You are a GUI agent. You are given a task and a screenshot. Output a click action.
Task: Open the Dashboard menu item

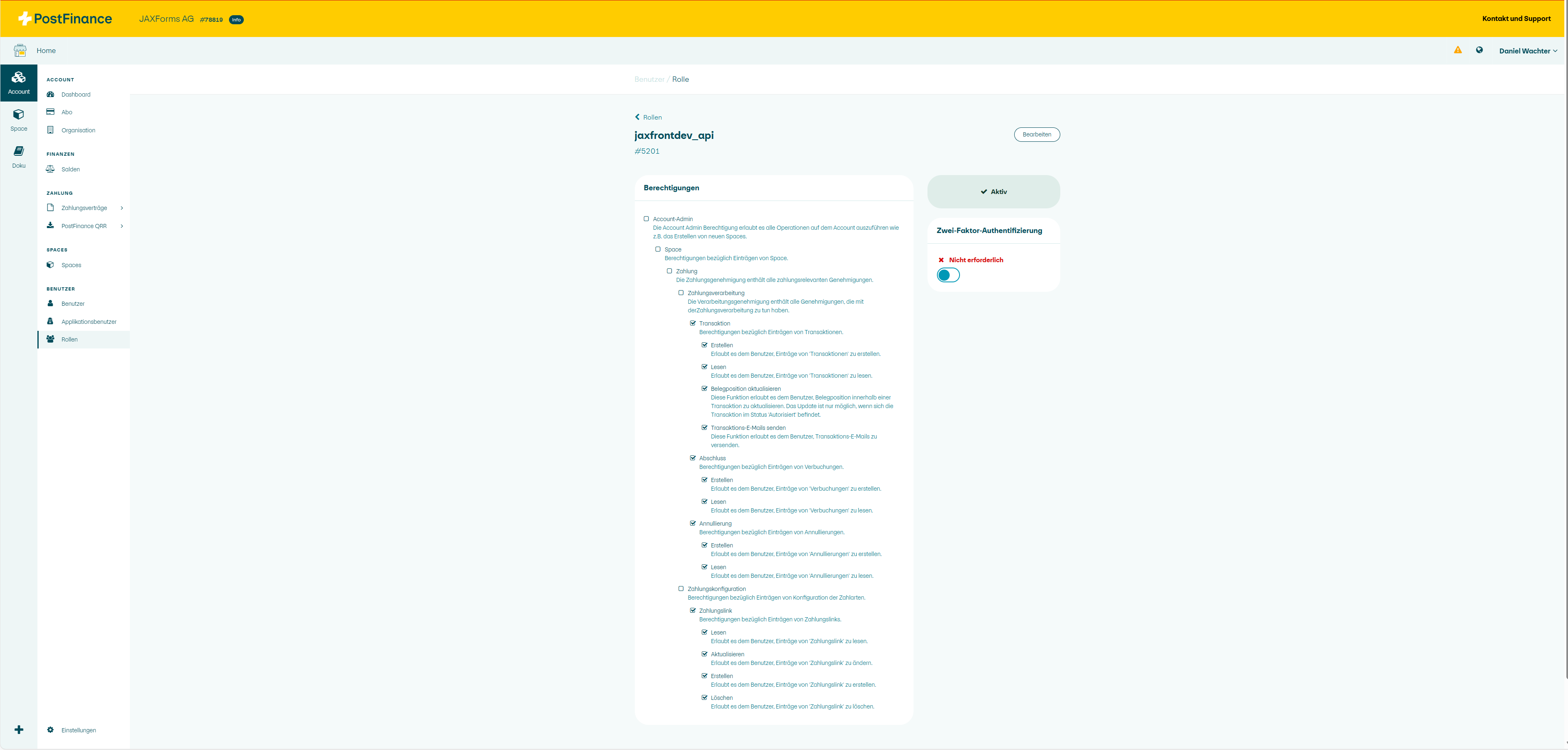(76, 95)
